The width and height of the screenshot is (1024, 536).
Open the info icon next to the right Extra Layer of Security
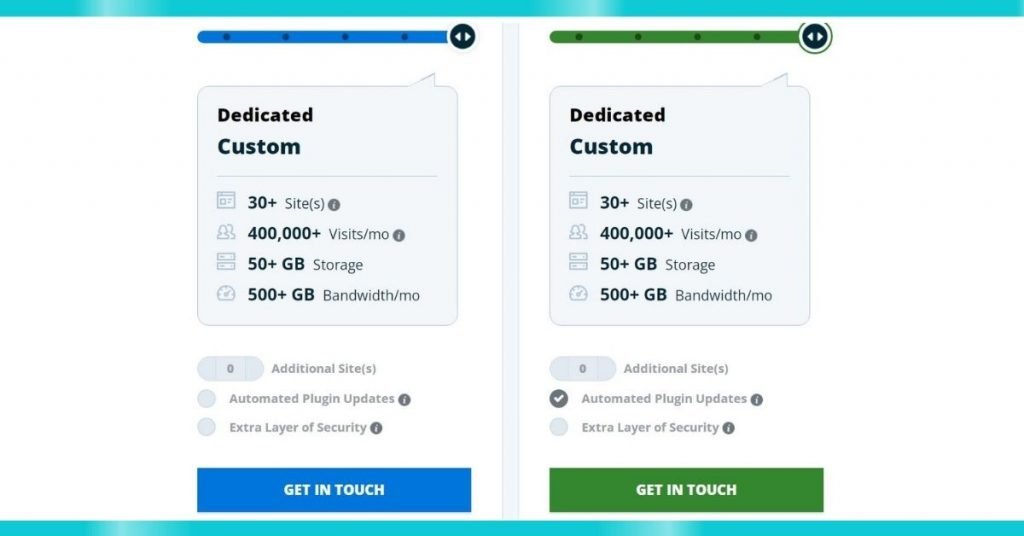coord(728,428)
